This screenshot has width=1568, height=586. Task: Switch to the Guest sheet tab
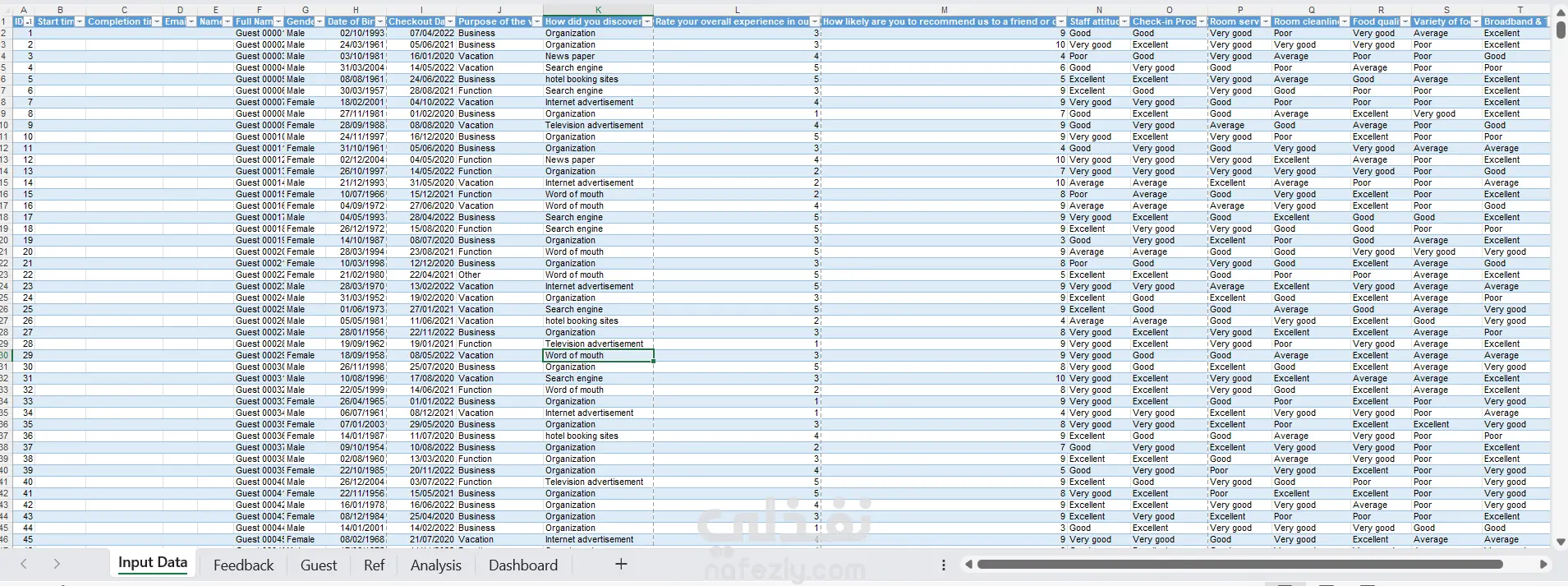tap(319, 565)
